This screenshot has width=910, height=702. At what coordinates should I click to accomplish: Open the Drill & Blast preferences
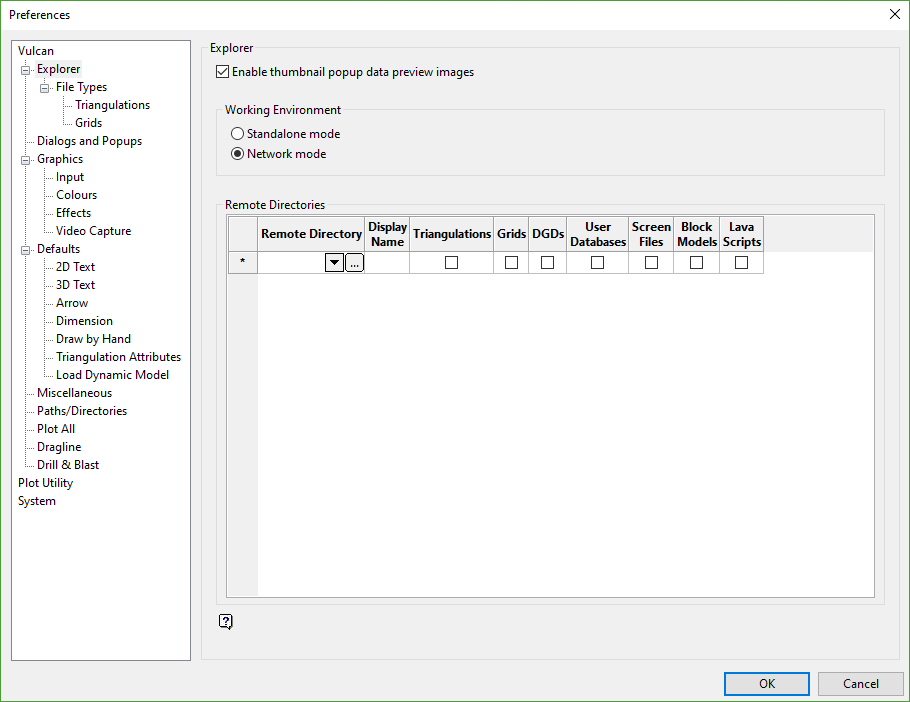(x=68, y=465)
